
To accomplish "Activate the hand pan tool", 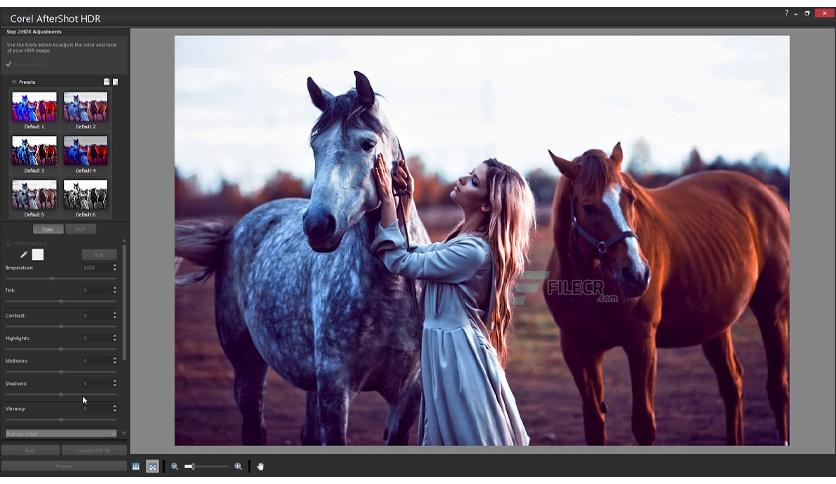I will (x=260, y=466).
